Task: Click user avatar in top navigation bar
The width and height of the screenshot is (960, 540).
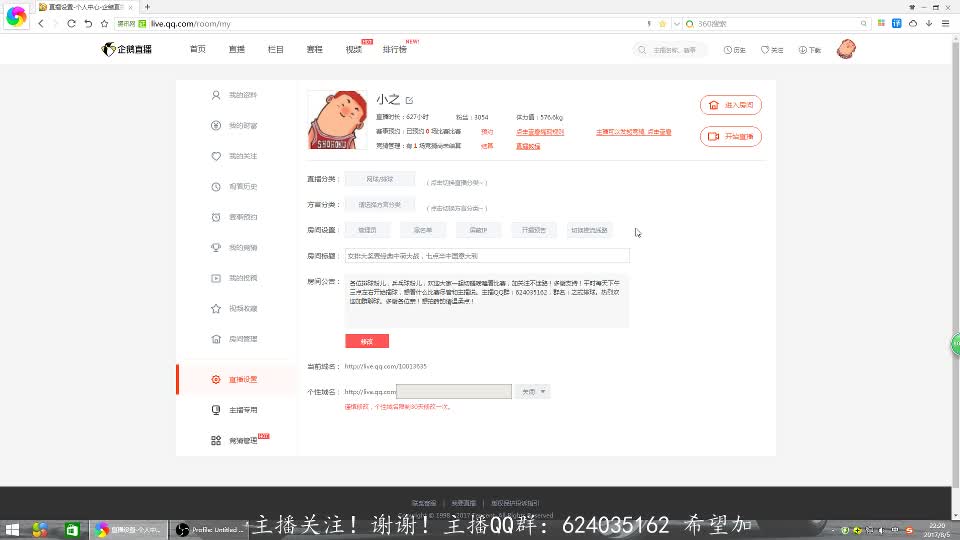Action: point(846,49)
